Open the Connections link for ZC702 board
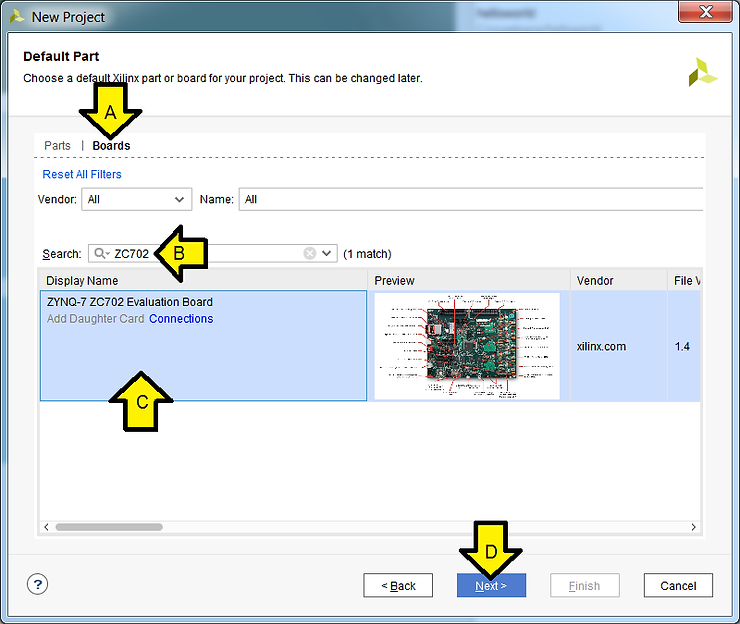Screen dimensions: 740x624 click(x=181, y=319)
